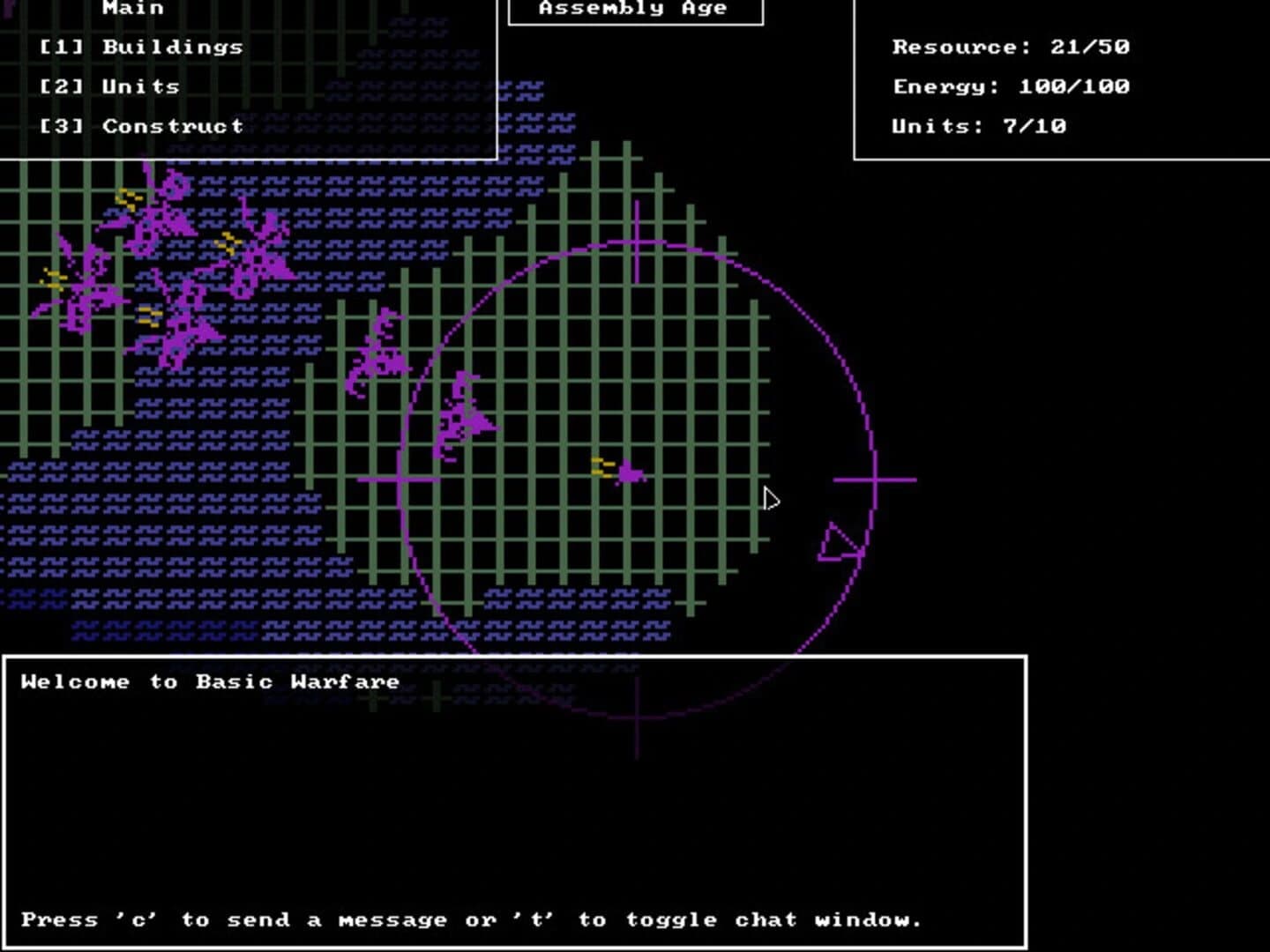
Task: Open the Construct submenu
Action: click(139, 125)
